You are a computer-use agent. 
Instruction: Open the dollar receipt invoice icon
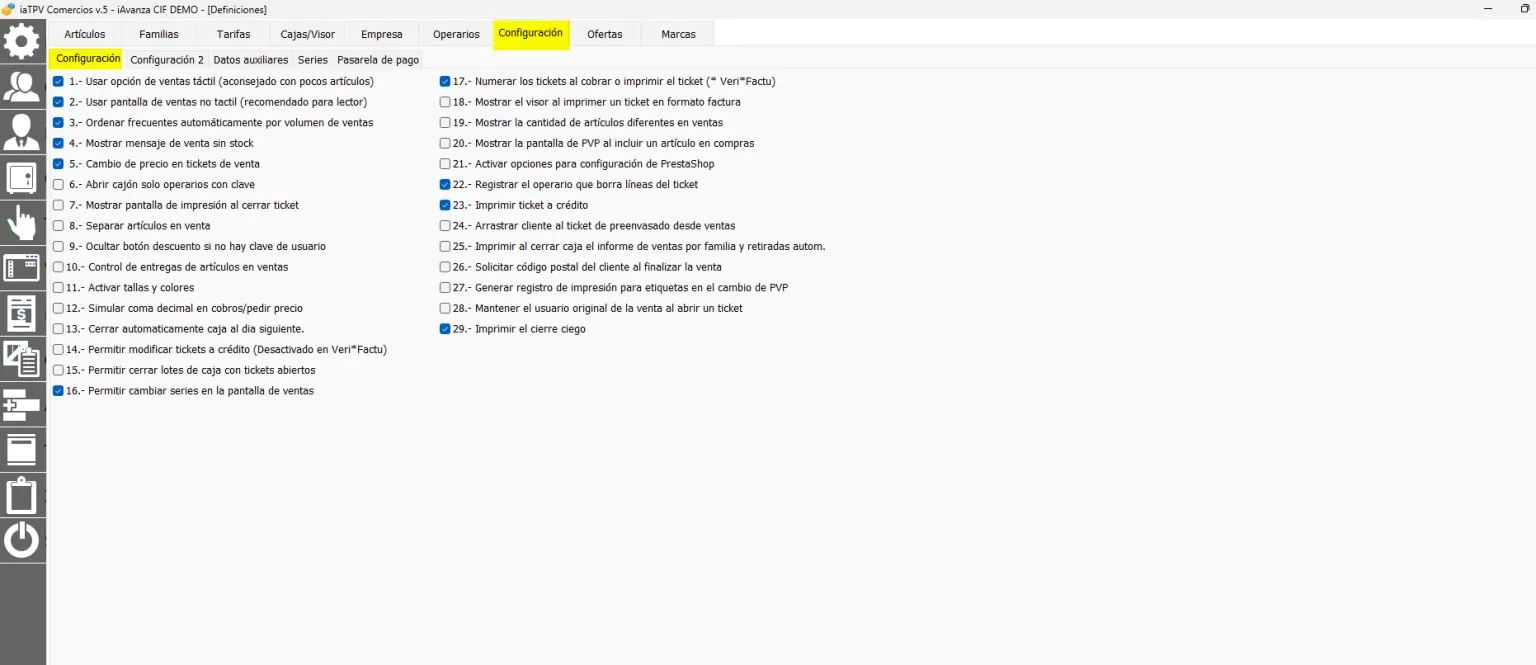[22, 314]
